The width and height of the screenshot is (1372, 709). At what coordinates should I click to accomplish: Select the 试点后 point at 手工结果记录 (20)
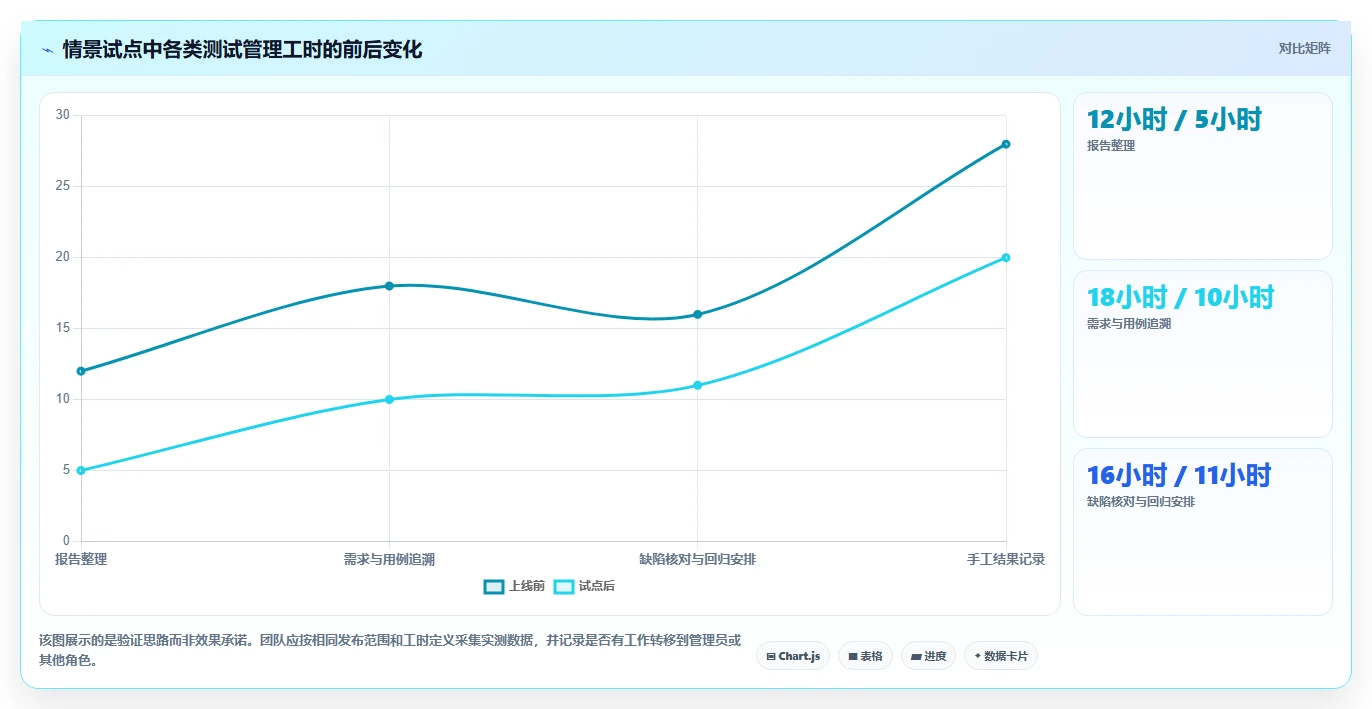click(1006, 257)
